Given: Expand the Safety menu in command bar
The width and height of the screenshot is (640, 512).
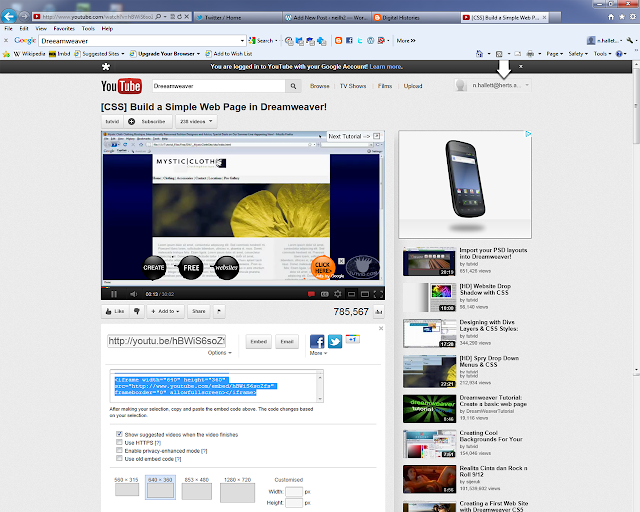Looking at the screenshot, I should [x=578, y=53].
